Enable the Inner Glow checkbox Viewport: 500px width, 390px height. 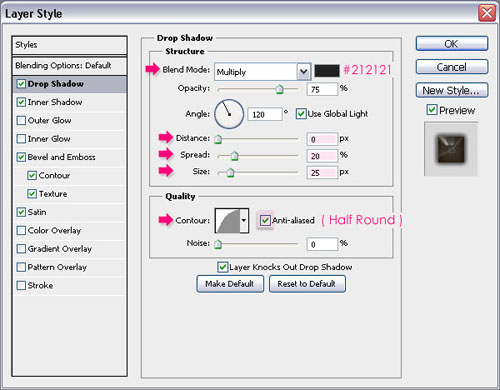[21, 139]
